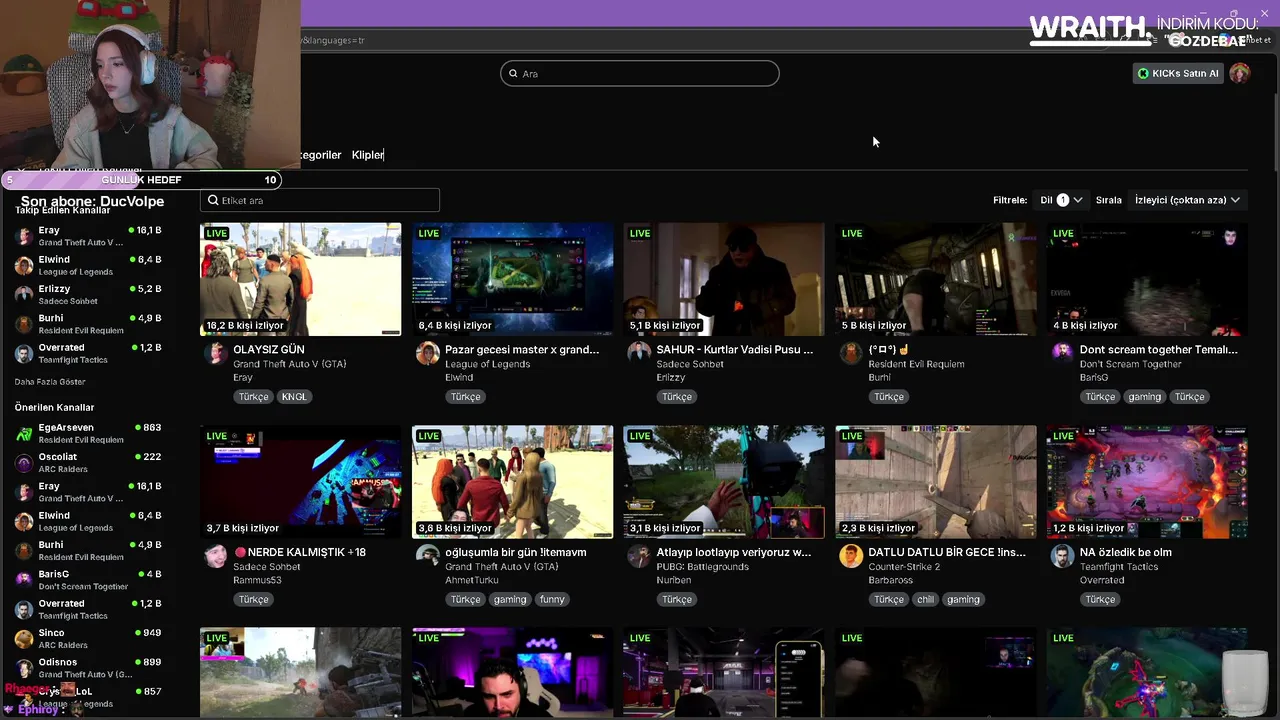Open NERDE KALMIŞTIK stream thumbnail
This screenshot has width=1280, height=720.
coord(301,482)
